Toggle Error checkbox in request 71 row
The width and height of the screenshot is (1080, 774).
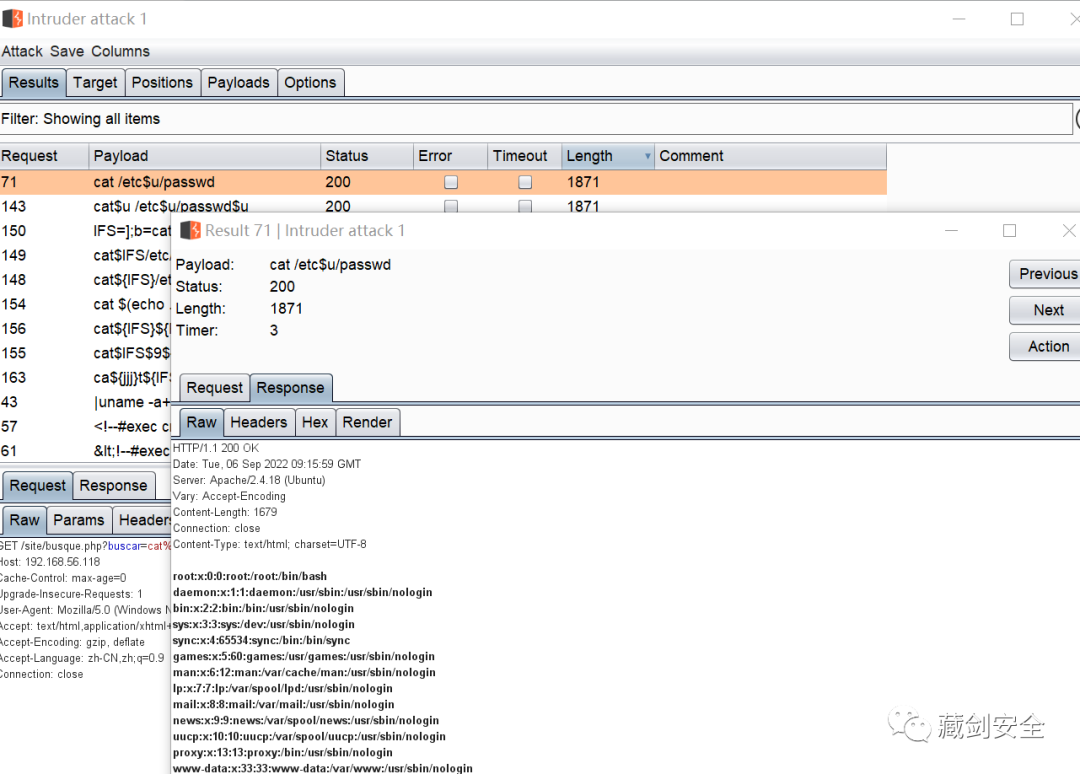(x=451, y=182)
